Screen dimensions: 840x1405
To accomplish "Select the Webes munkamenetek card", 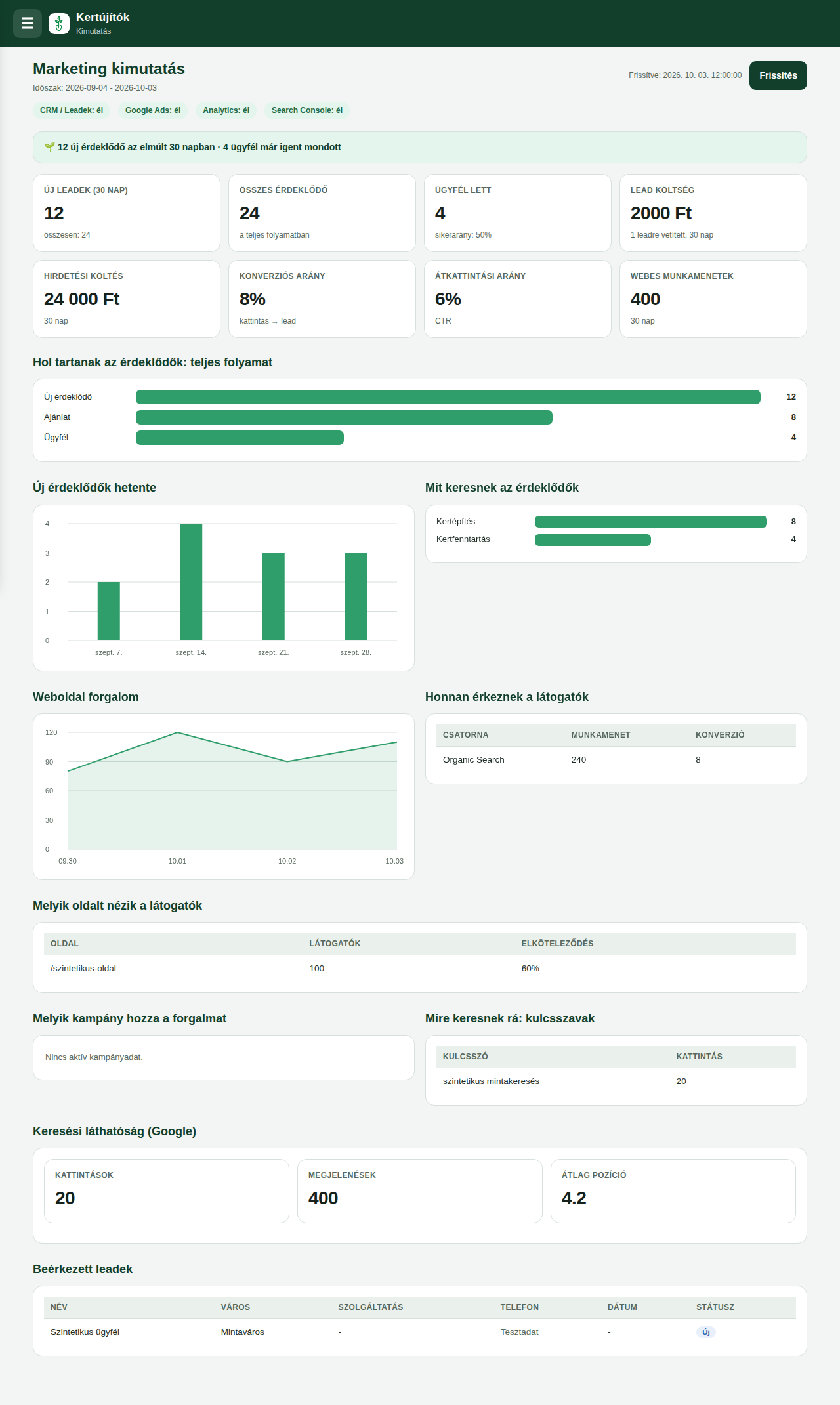I will [x=713, y=299].
